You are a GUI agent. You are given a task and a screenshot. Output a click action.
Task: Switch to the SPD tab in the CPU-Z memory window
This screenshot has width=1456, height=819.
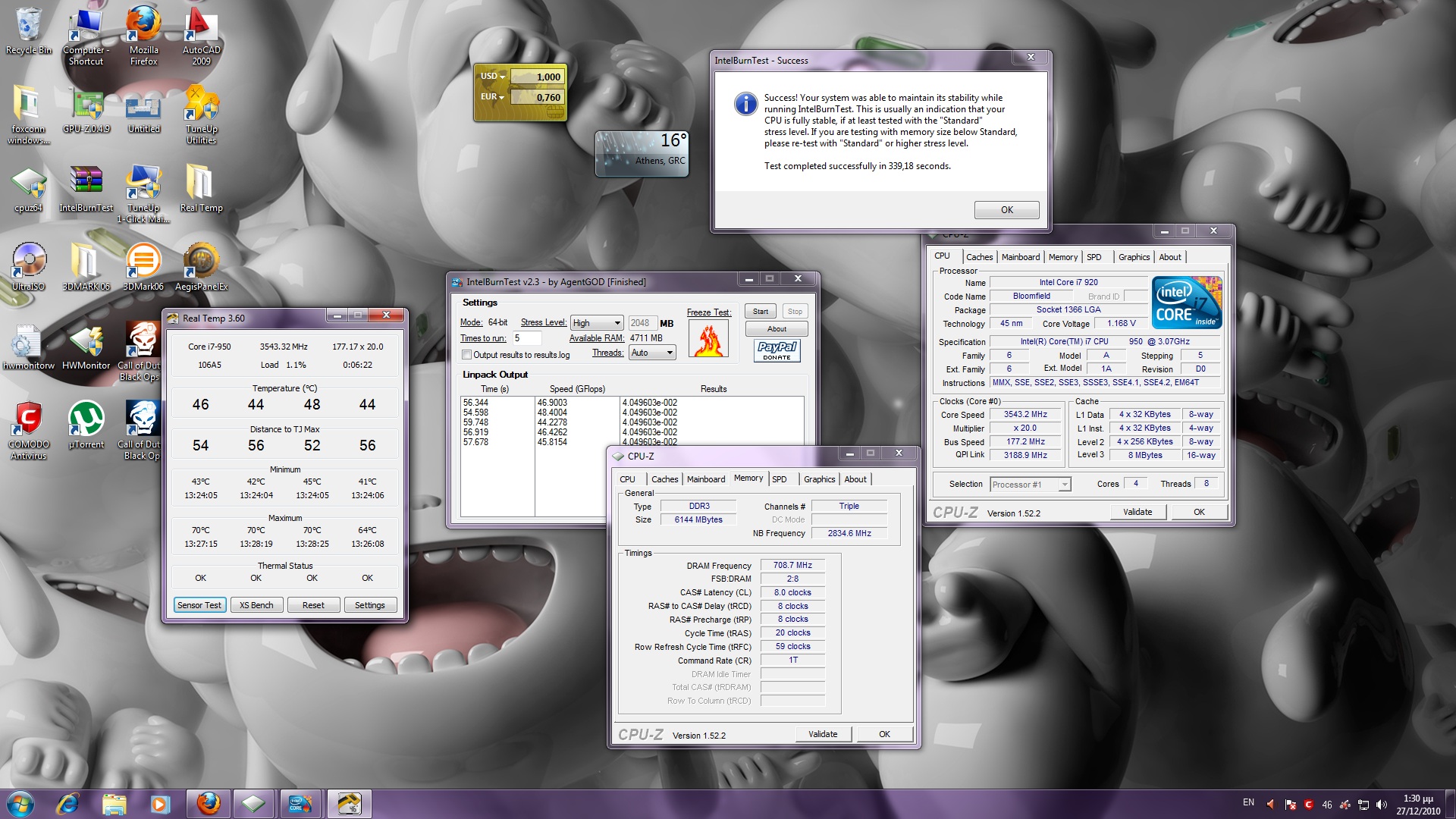780,479
